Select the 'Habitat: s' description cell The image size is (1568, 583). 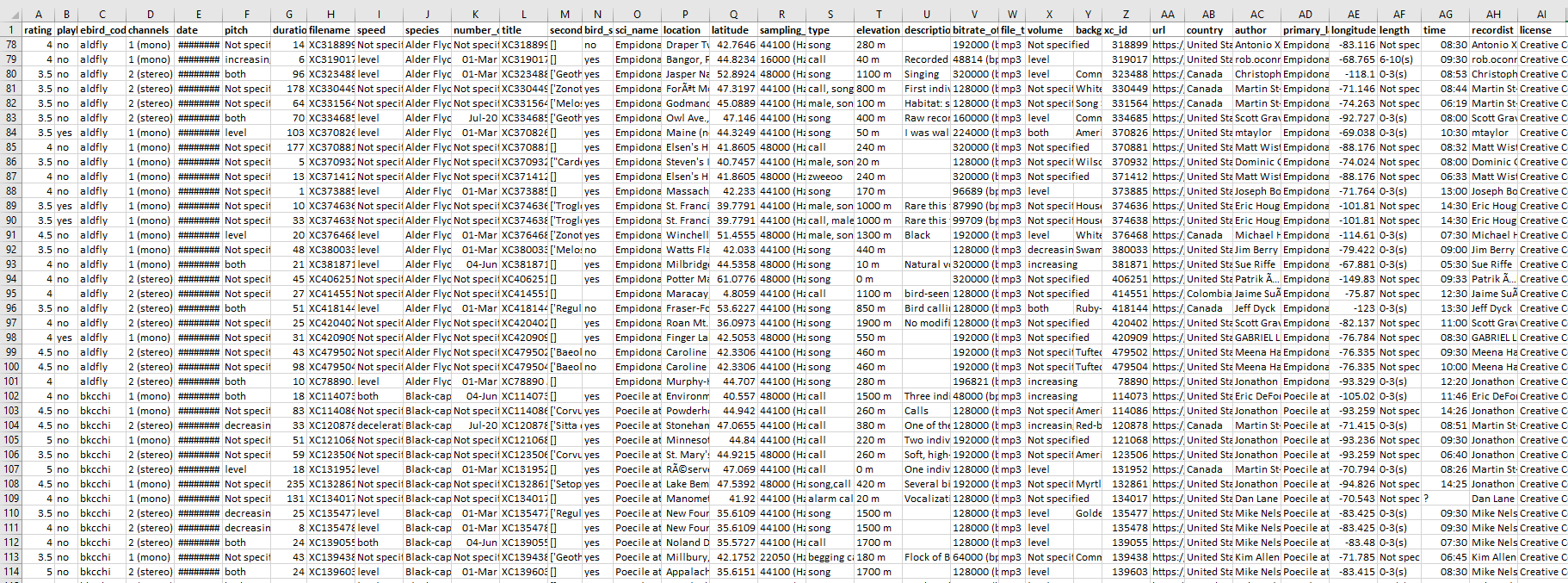(927, 103)
